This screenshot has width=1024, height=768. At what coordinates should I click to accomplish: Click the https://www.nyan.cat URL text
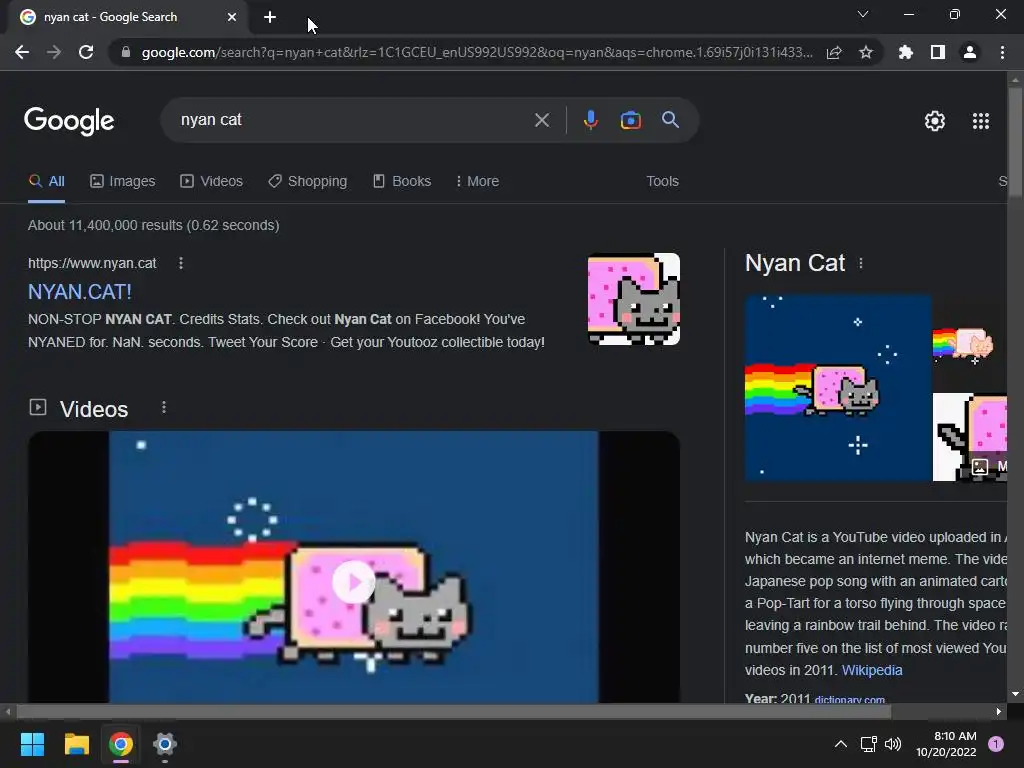pyautogui.click(x=92, y=263)
